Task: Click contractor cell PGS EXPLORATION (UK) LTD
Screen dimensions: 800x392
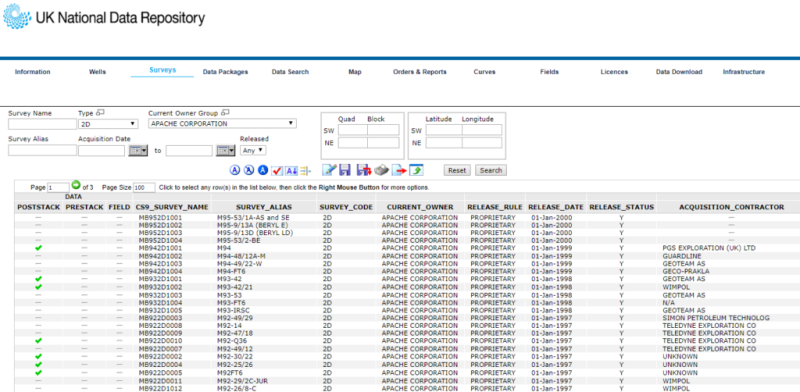Action: pyautogui.click(x=709, y=248)
